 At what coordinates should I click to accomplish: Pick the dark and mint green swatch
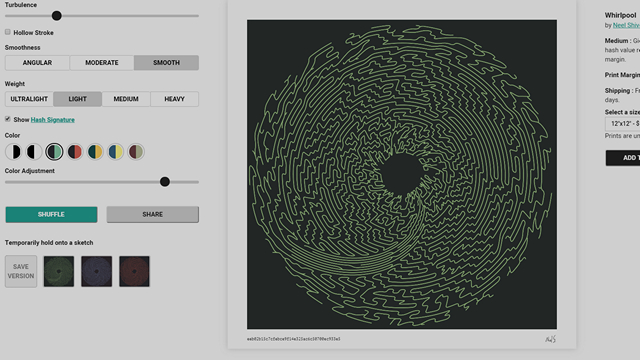point(54,152)
